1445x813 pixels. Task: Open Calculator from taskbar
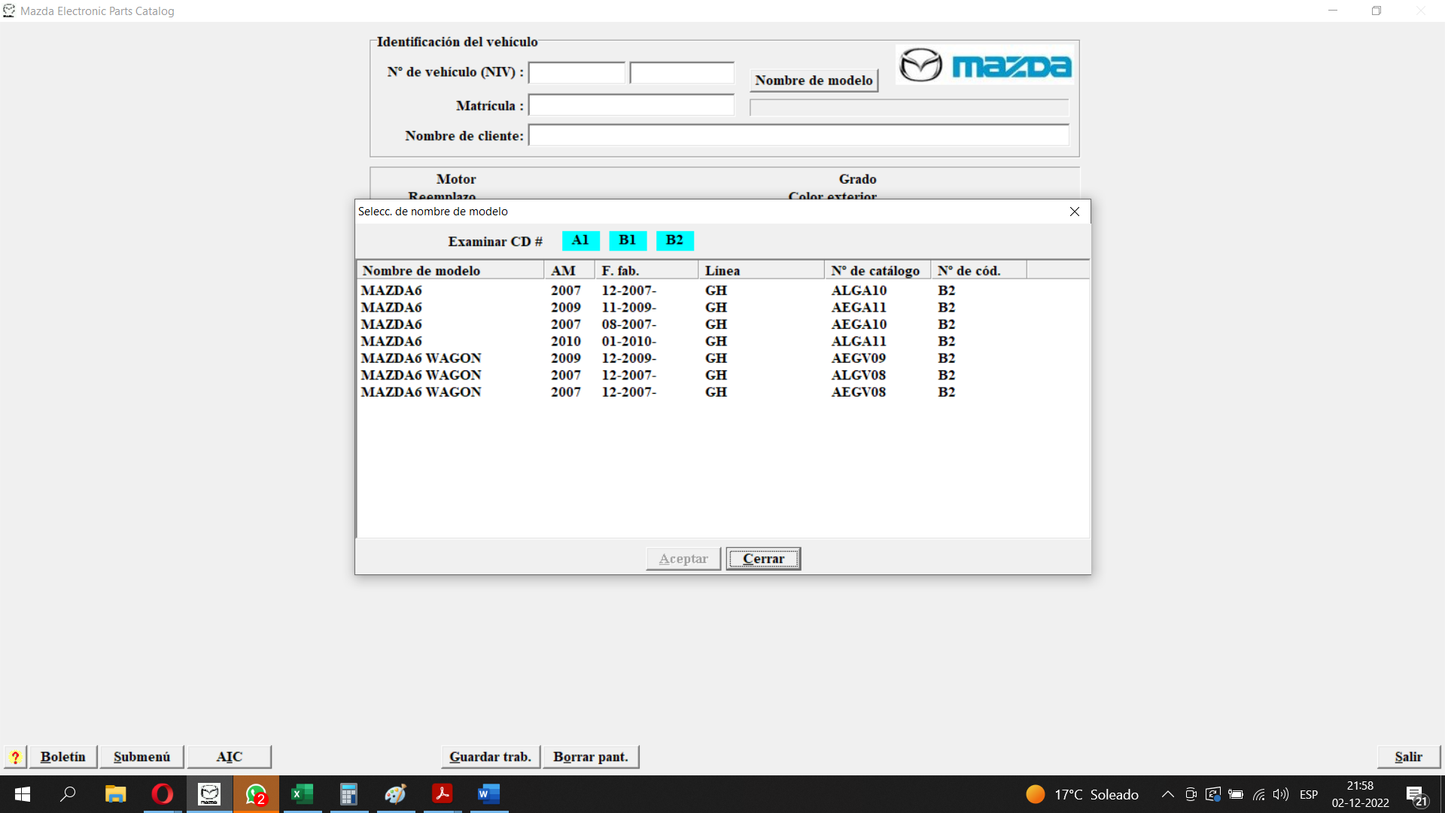[349, 794]
